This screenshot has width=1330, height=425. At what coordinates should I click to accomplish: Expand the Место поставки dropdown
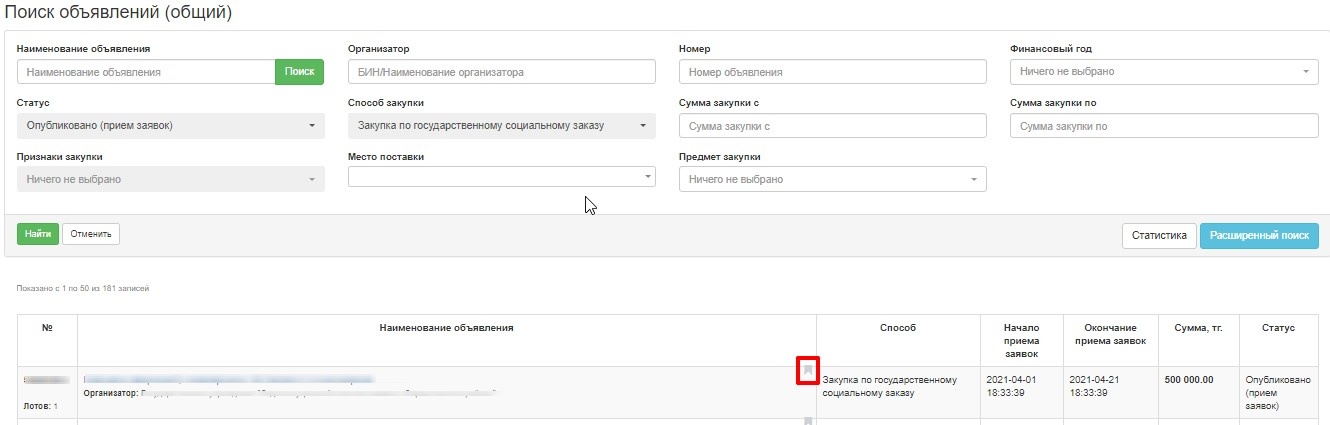(501, 176)
